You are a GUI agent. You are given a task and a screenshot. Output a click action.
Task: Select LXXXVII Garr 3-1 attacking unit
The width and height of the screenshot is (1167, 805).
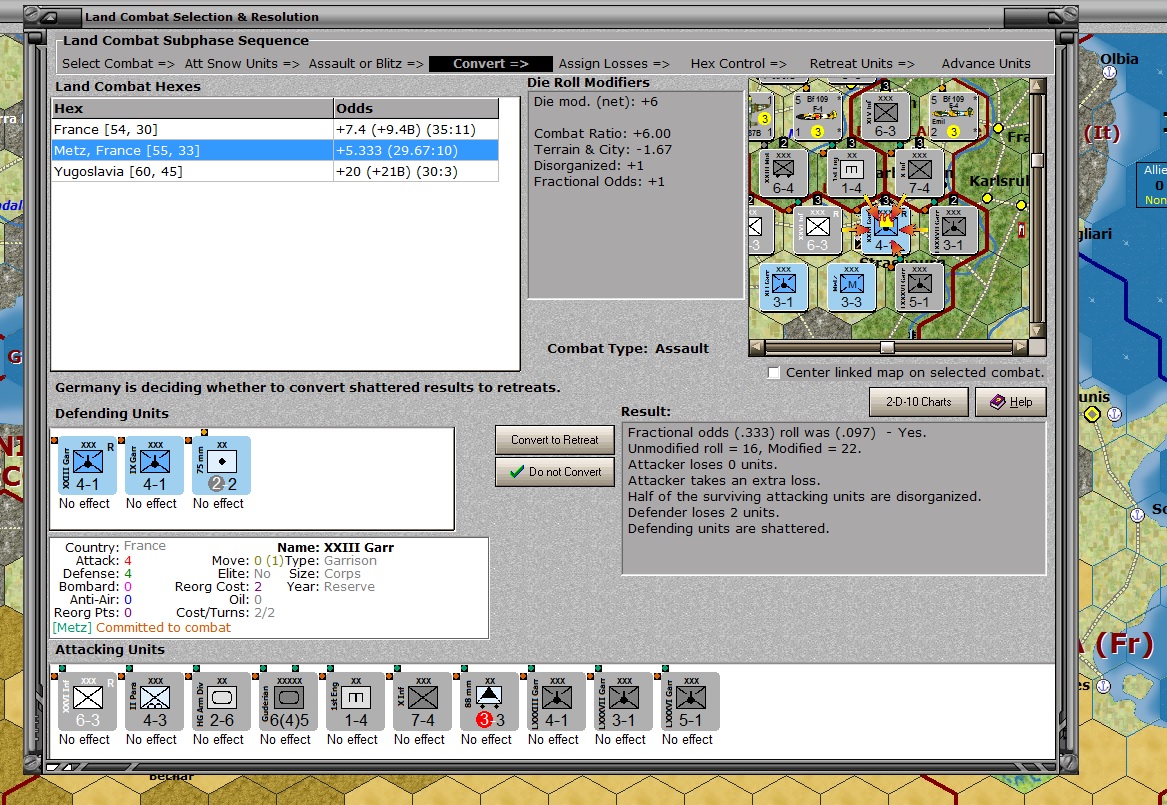pos(623,702)
